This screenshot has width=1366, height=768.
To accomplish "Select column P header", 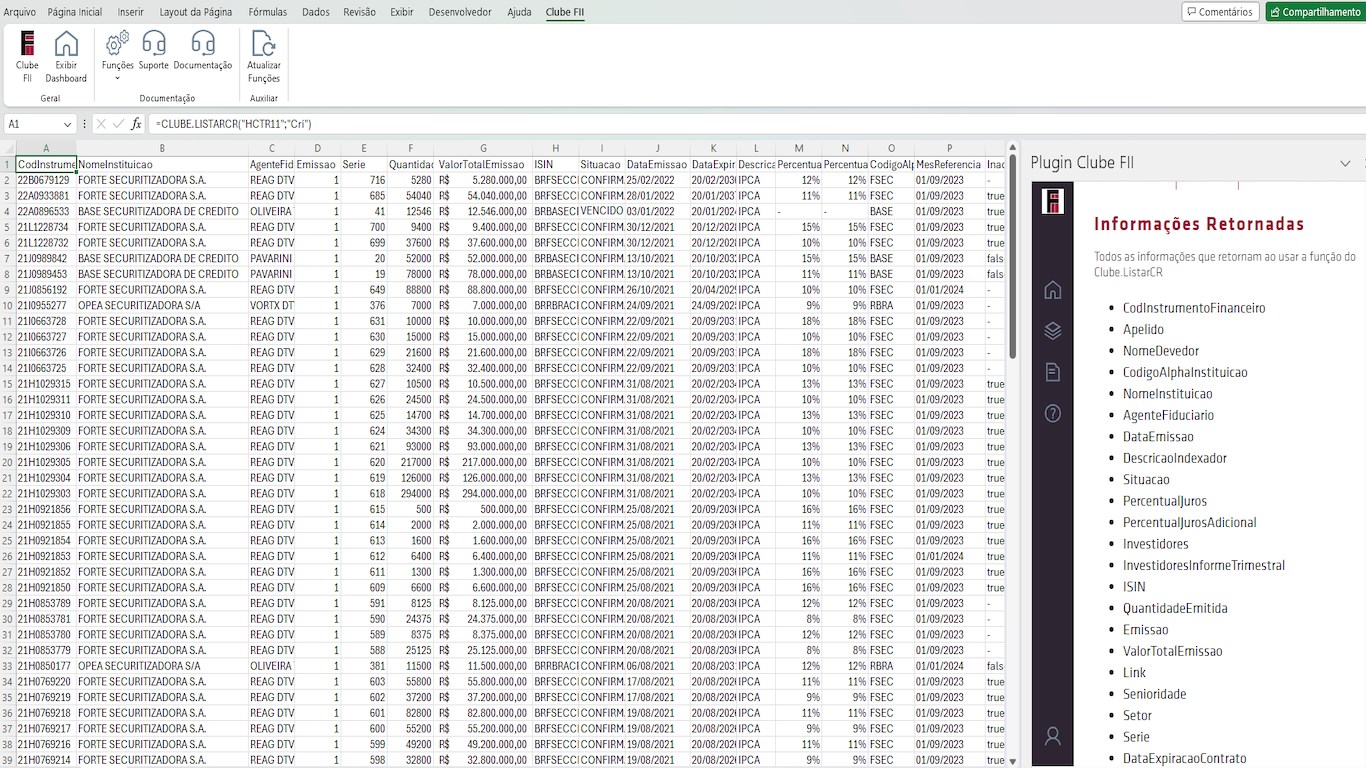I will coord(949,148).
